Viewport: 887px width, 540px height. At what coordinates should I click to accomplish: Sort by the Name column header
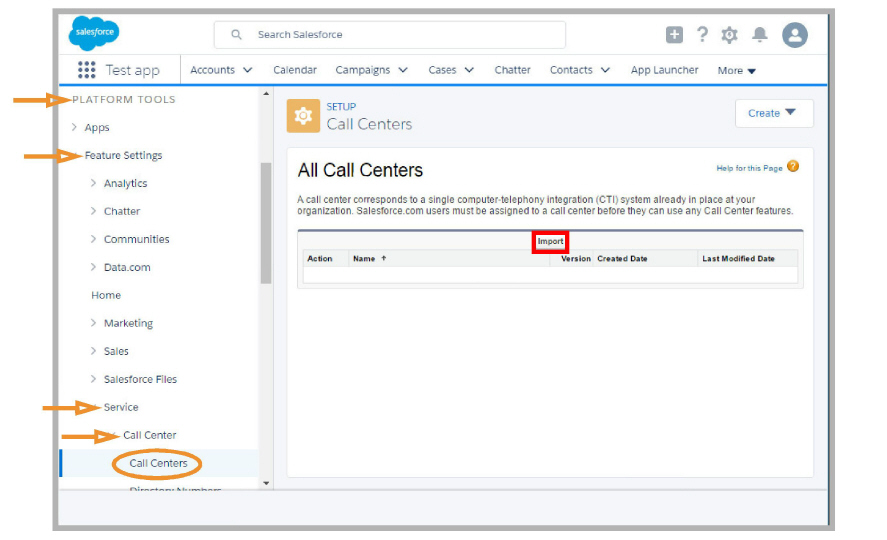[x=364, y=258]
